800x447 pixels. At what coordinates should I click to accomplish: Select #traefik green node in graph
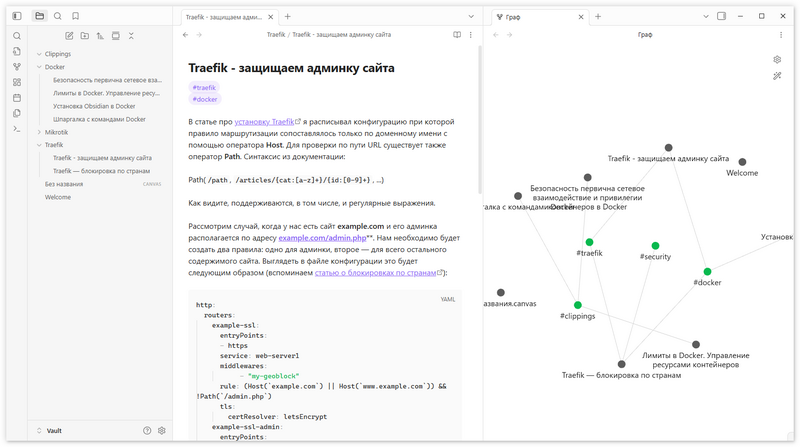[x=589, y=242]
